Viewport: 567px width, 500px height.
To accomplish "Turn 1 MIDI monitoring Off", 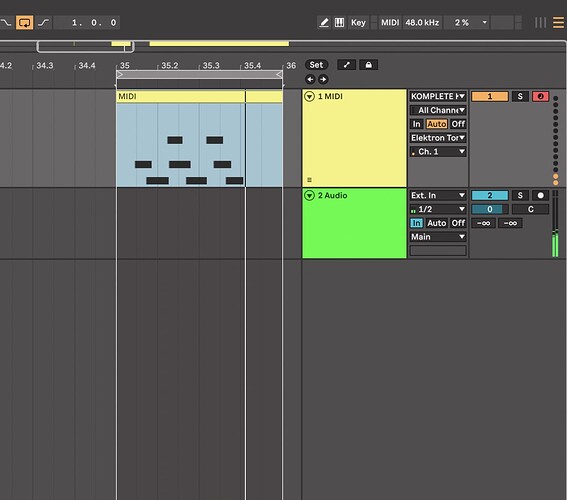I will (458, 124).
